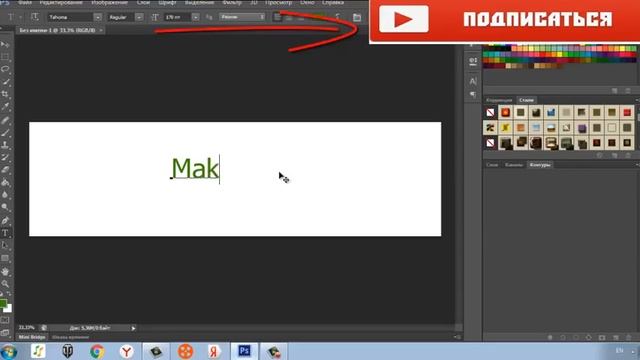Screen dimensions: 640x360
Task: Select the Rectangular Marquee tool
Action: [x=5, y=57]
